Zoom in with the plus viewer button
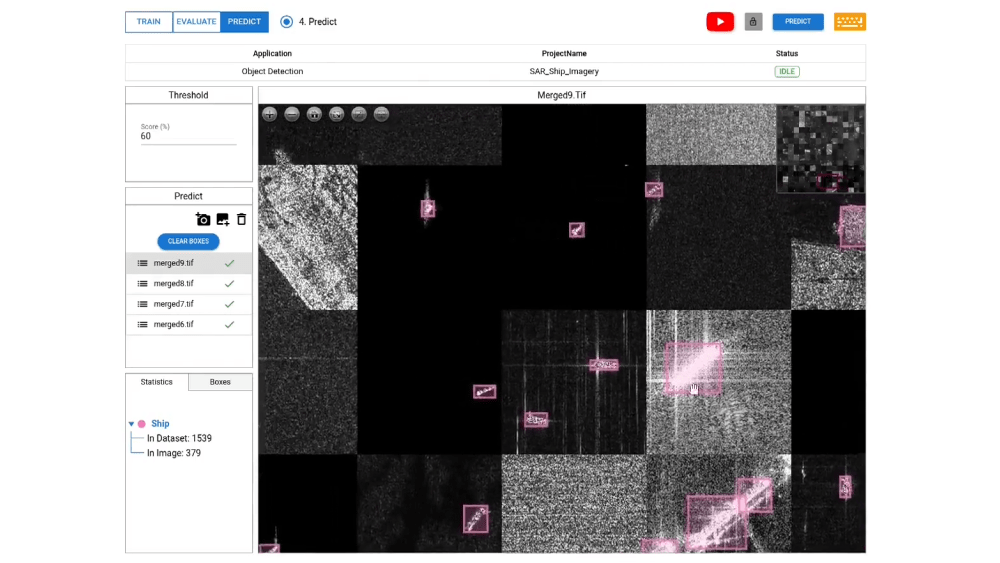This screenshot has height=563, width=1000. point(270,114)
